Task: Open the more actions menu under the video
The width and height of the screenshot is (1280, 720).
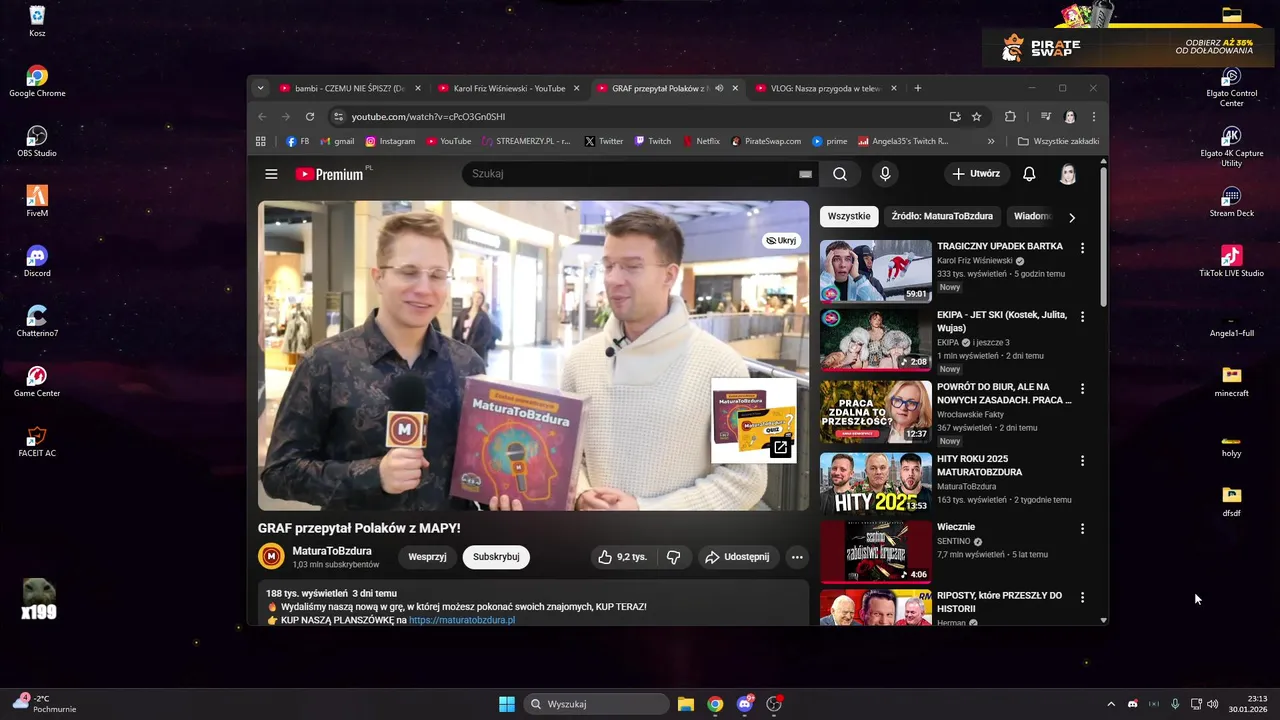Action: click(x=797, y=557)
